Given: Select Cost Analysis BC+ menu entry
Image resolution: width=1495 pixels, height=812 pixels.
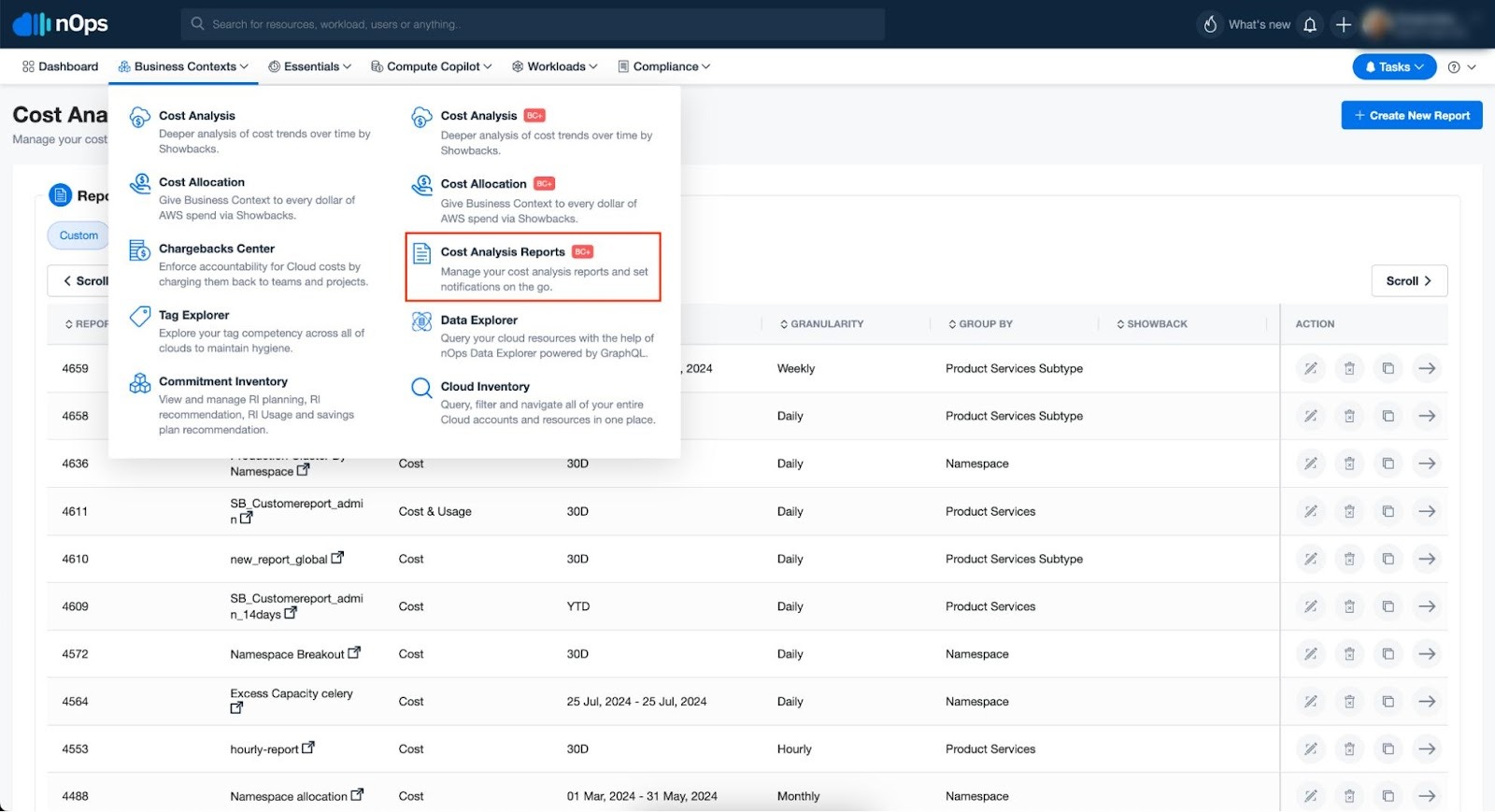Looking at the screenshot, I should pos(533,132).
